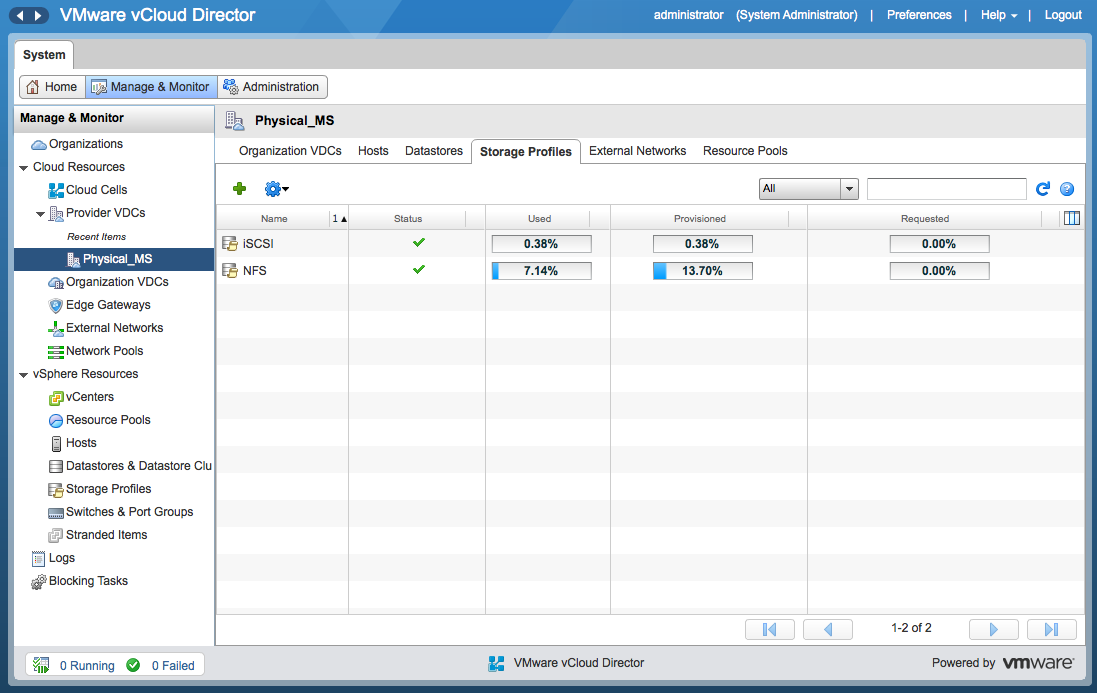
Task: Click the NFS Used 7.14% progress bar
Action: click(x=542, y=271)
